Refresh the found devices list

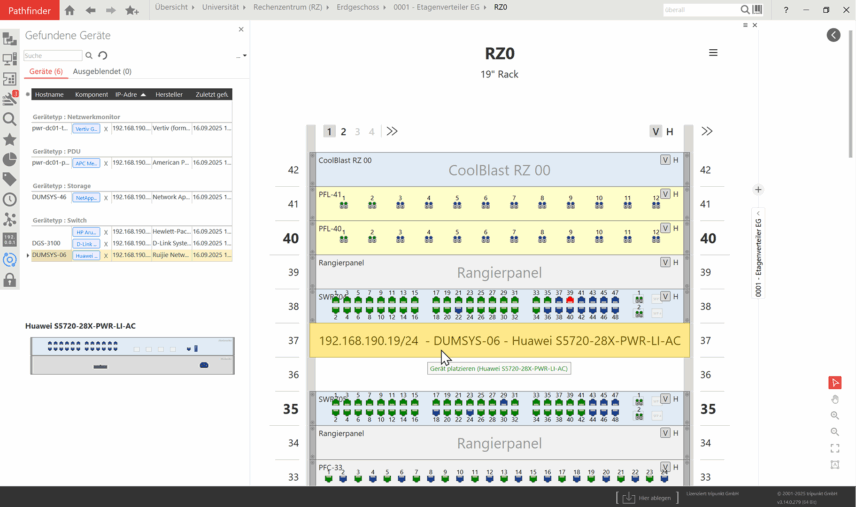(x=102, y=56)
